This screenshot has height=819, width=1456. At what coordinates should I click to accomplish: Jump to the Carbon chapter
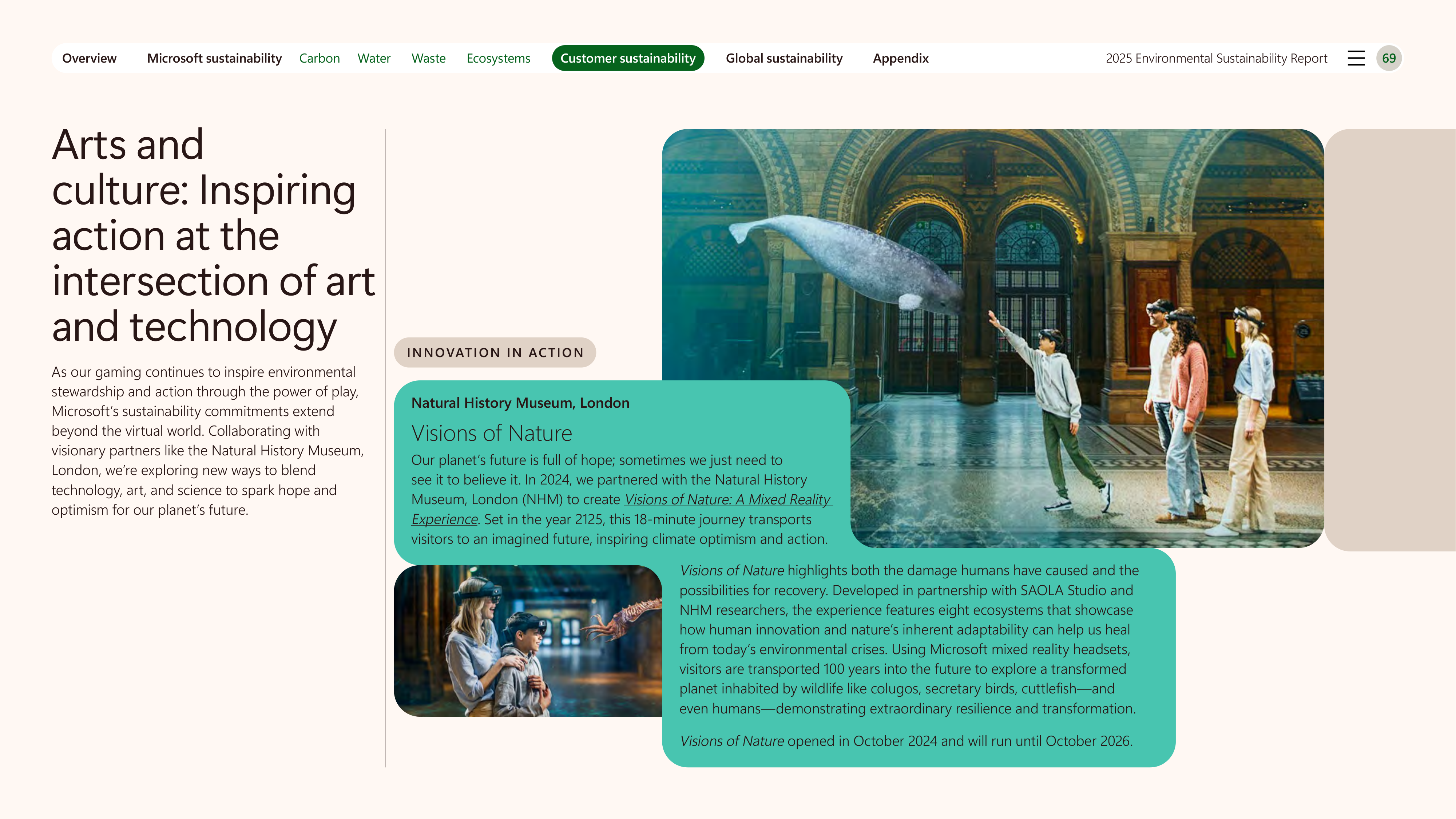tap(320, 58)
